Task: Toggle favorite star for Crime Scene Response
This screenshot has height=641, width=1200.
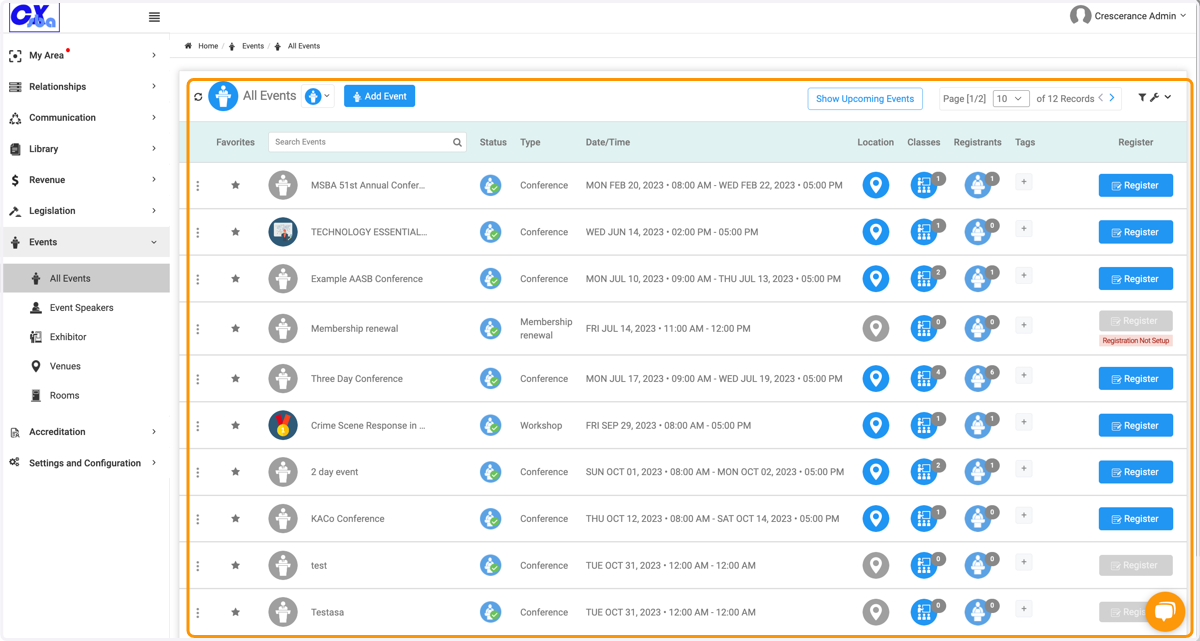Action: tap(236, 425)
